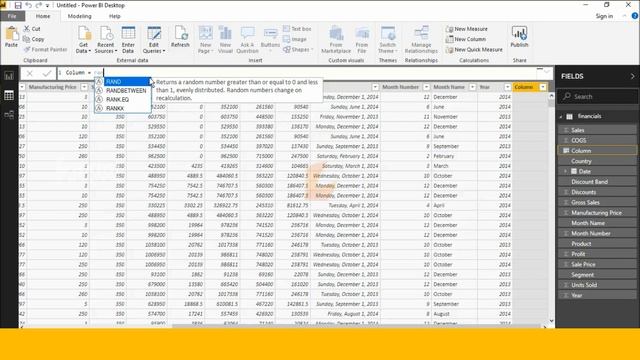Click New Column

point(466,39)
